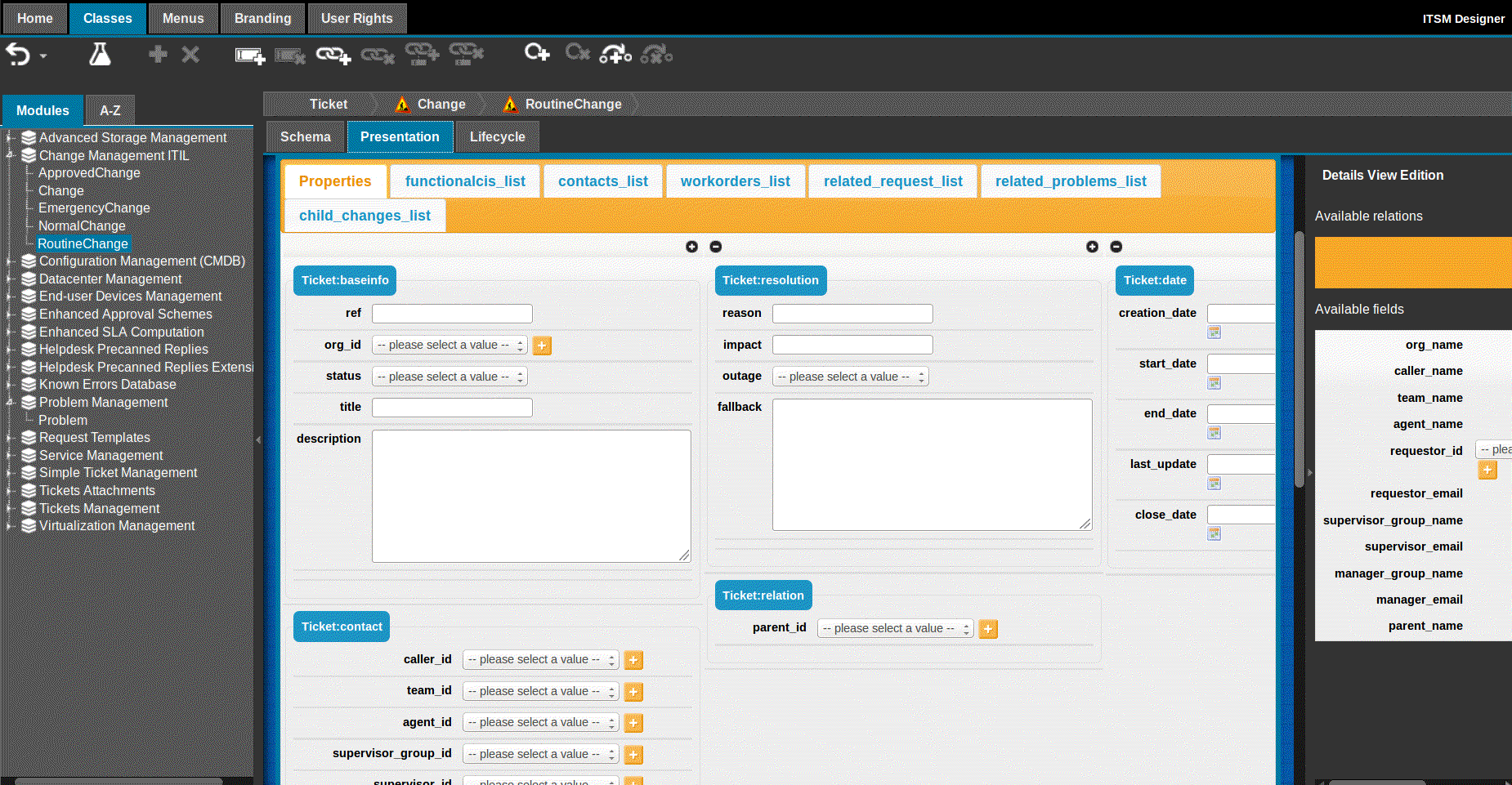1512x785 pixels.
Task: Open the calendar icon under creation_date
Action: tap(1214, 332)
